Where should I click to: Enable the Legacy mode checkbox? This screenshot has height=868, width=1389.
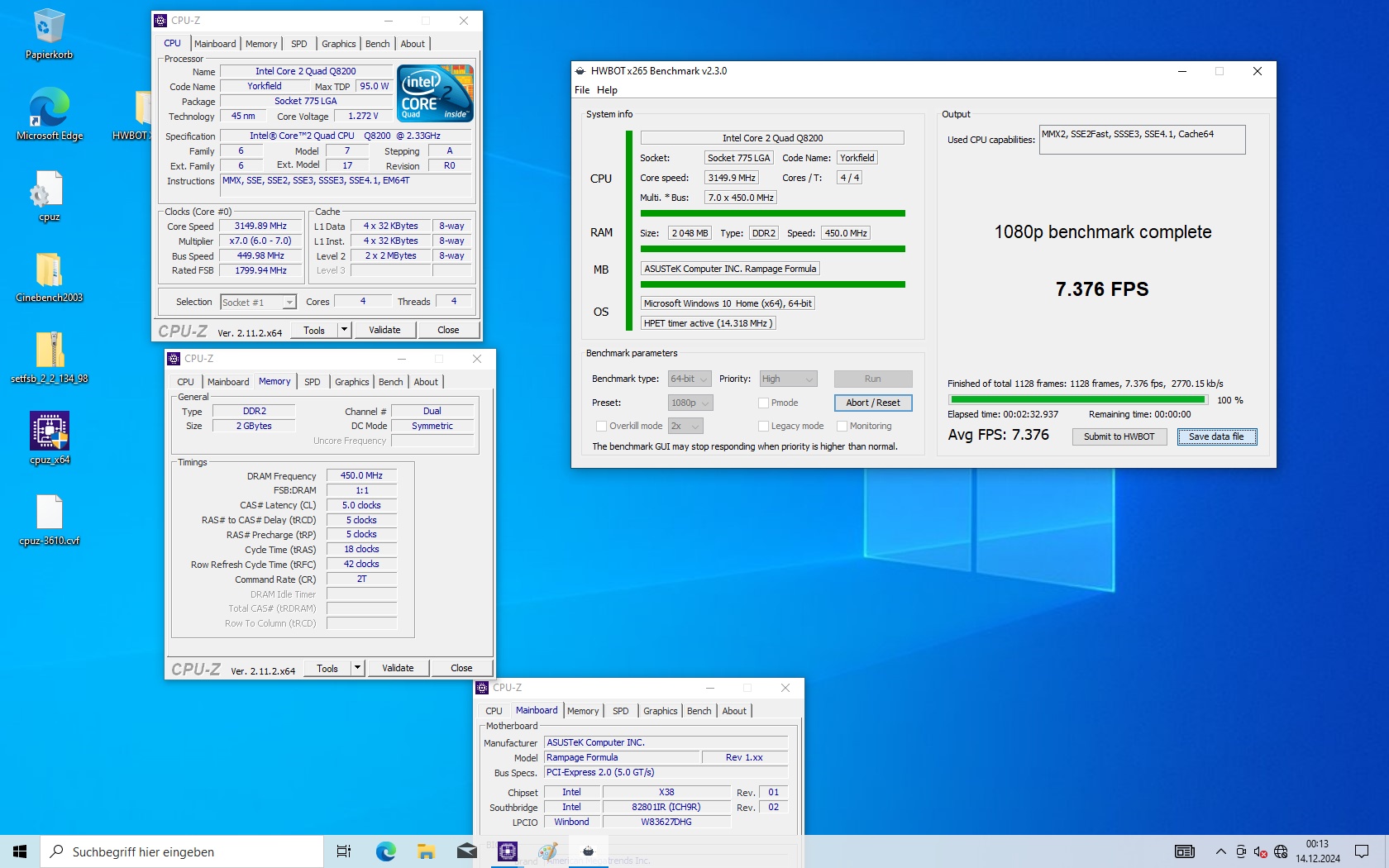(763, 426)
